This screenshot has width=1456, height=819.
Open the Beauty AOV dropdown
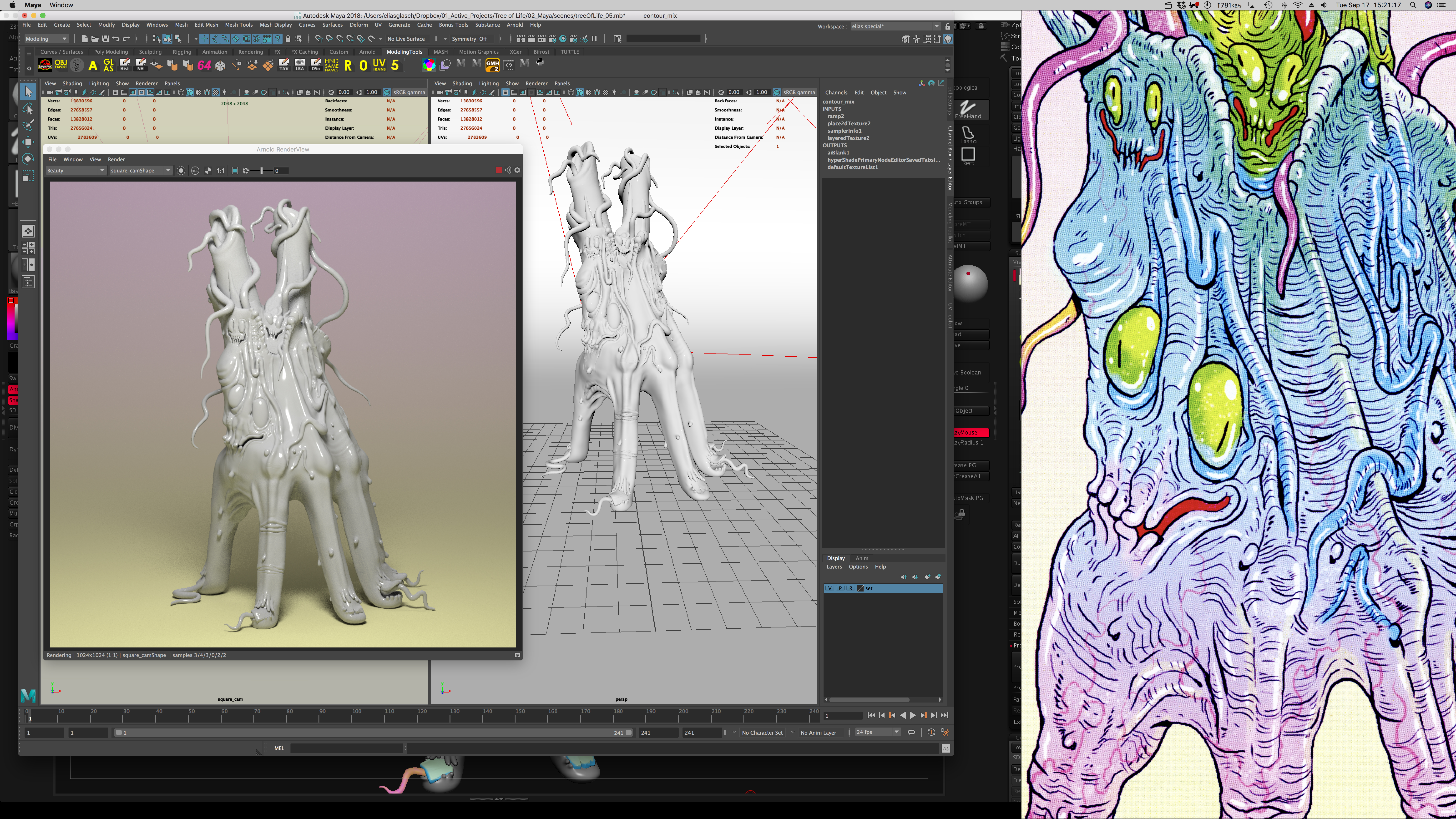pyautogui.click(x=76, y=170)
